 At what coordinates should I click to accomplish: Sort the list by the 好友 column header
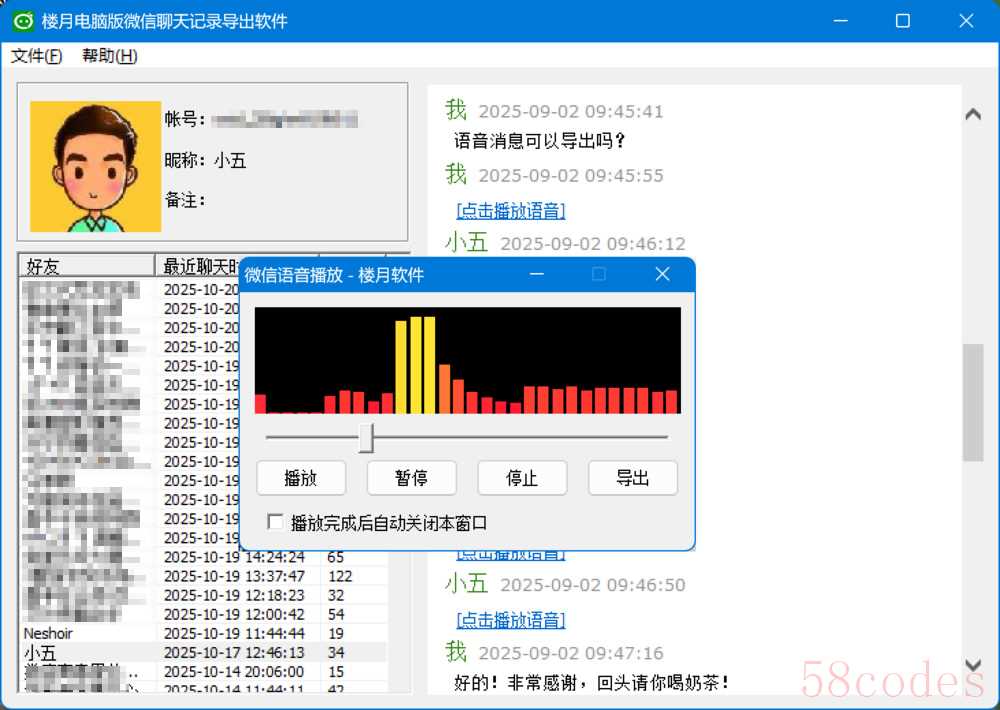(x=86, y=266)
